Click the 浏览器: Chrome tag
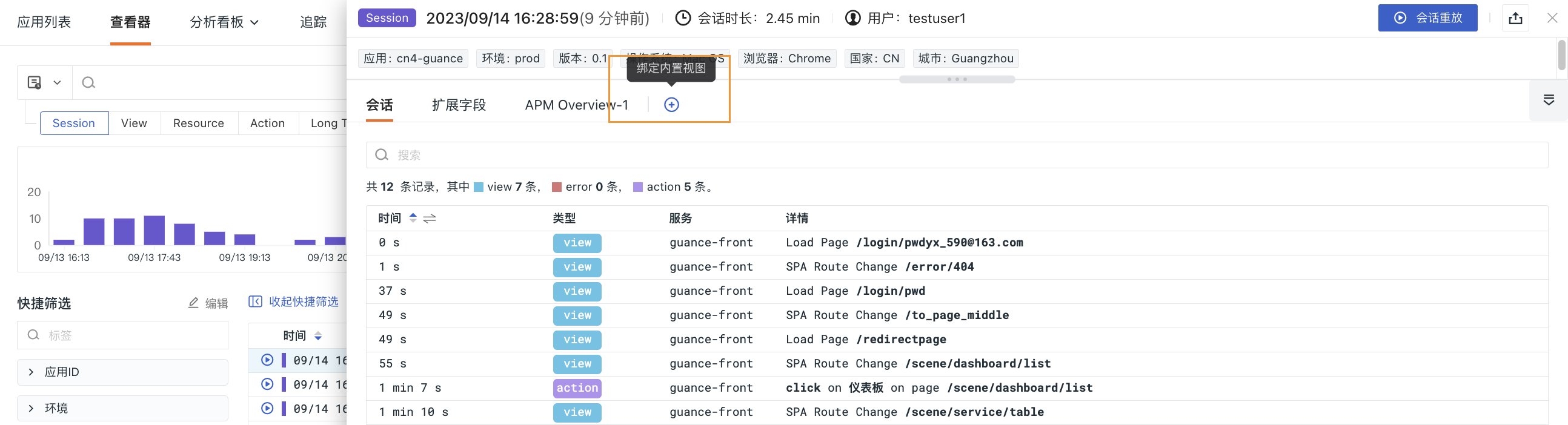This screenshot has height=425, width=1568. [x=787, y=58]
